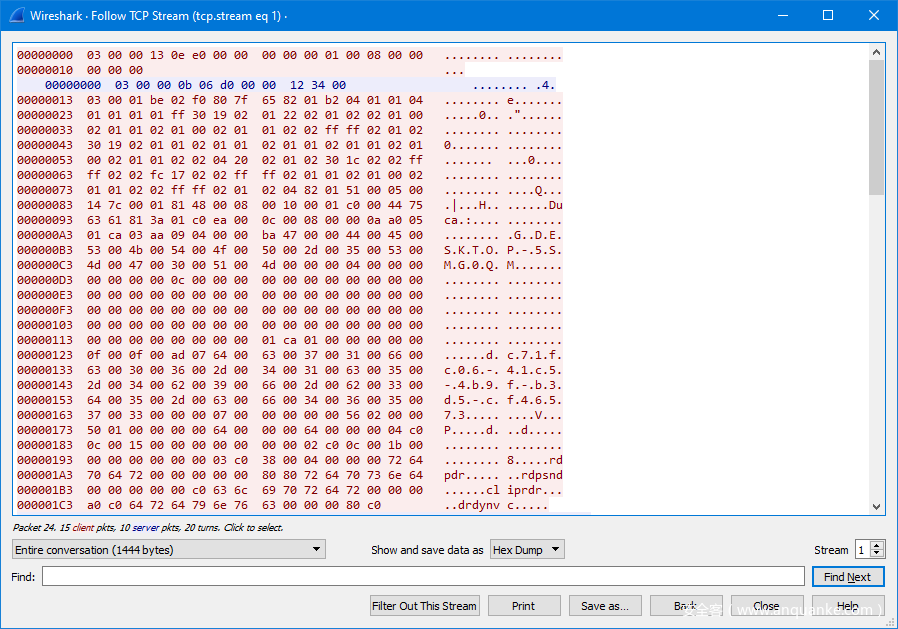The image size is (898, 629).
Task: Decrease the Stream number with down arrow
Action: pos(877,554)
